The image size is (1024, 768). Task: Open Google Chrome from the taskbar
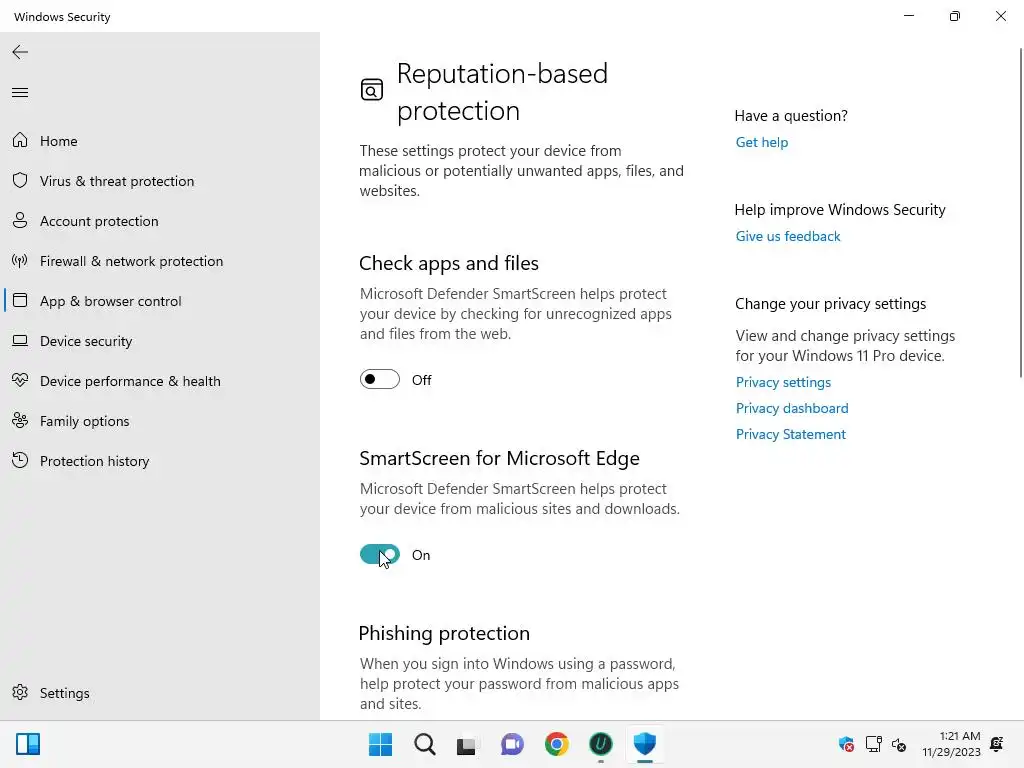tap(557, 744)
